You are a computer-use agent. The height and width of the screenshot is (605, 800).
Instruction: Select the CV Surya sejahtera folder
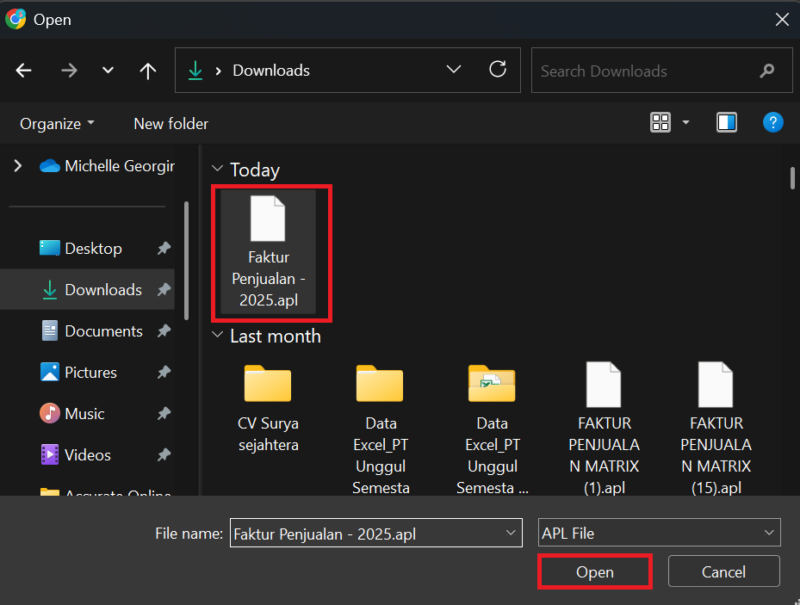point(268,410)
